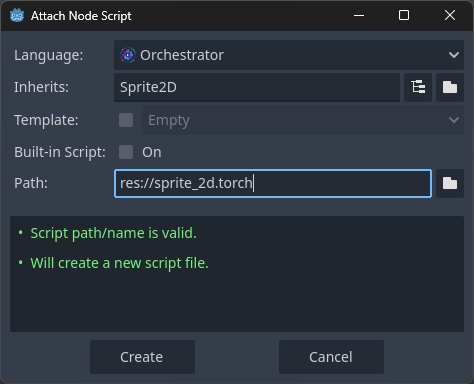Open the Orchestrator language combo box

click(x=289, y=55)
